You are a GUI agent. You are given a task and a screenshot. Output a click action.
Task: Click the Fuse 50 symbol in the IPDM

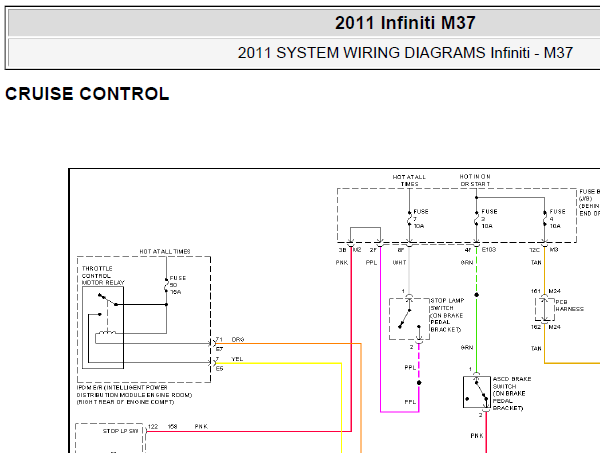click(x=166, y=285)
